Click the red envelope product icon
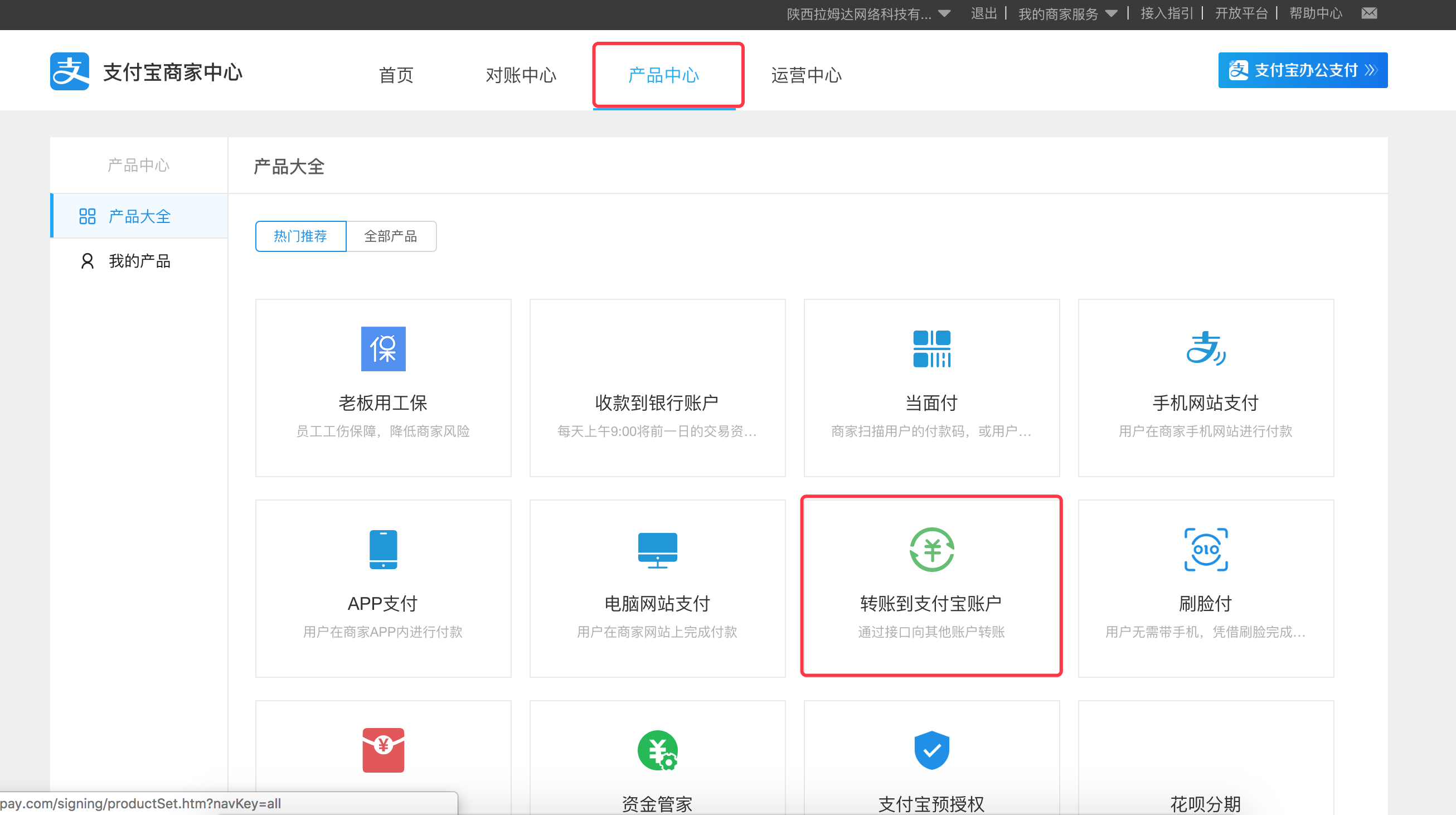The image size is (1456, 815). [383, 750]
